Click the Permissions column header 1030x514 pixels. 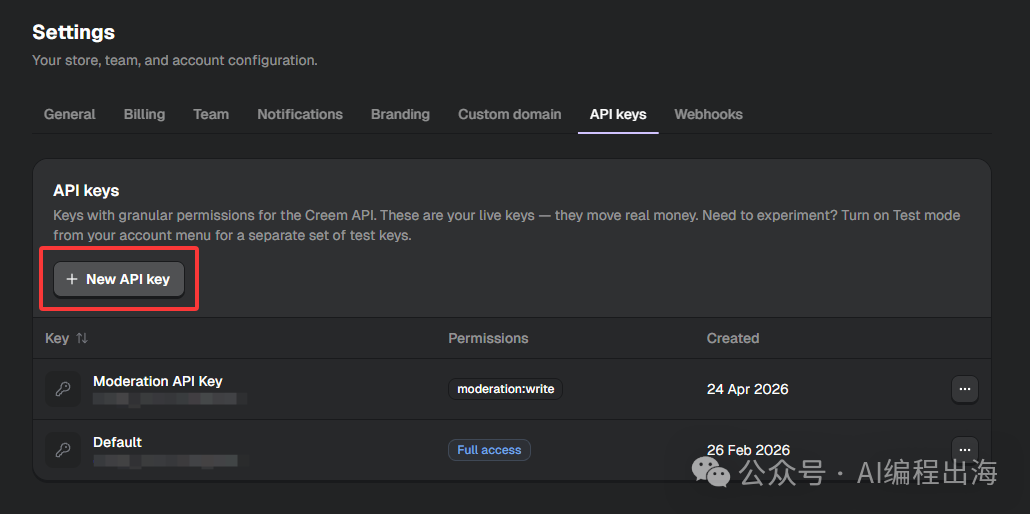pos(488,339)
